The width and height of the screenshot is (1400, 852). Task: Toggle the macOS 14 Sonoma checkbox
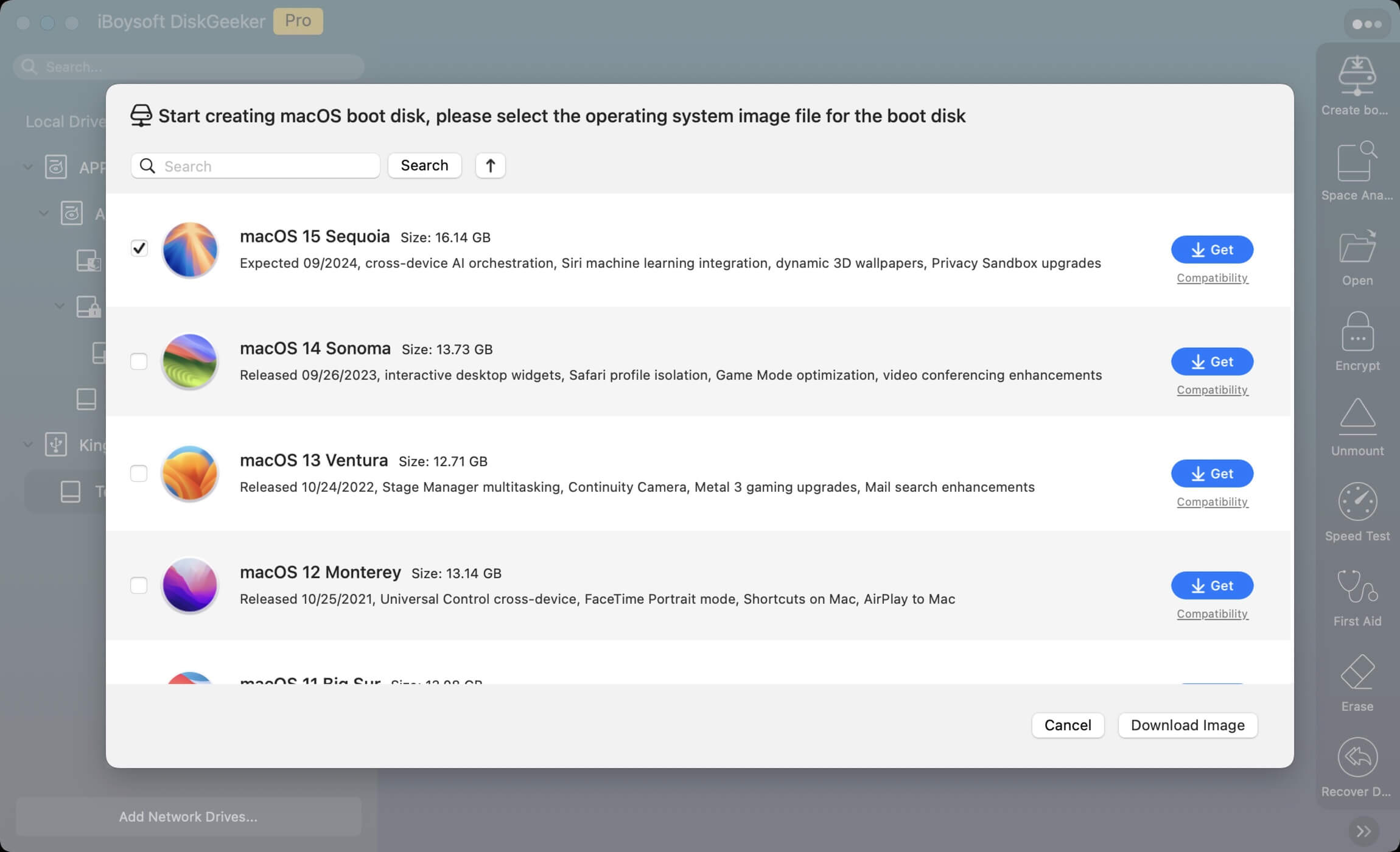tap(138, 361)
